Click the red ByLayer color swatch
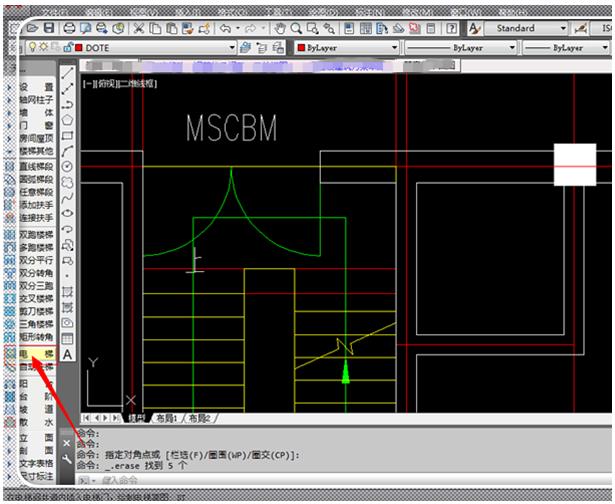Viewport: 615px width, 504px height. coord(301,47)
